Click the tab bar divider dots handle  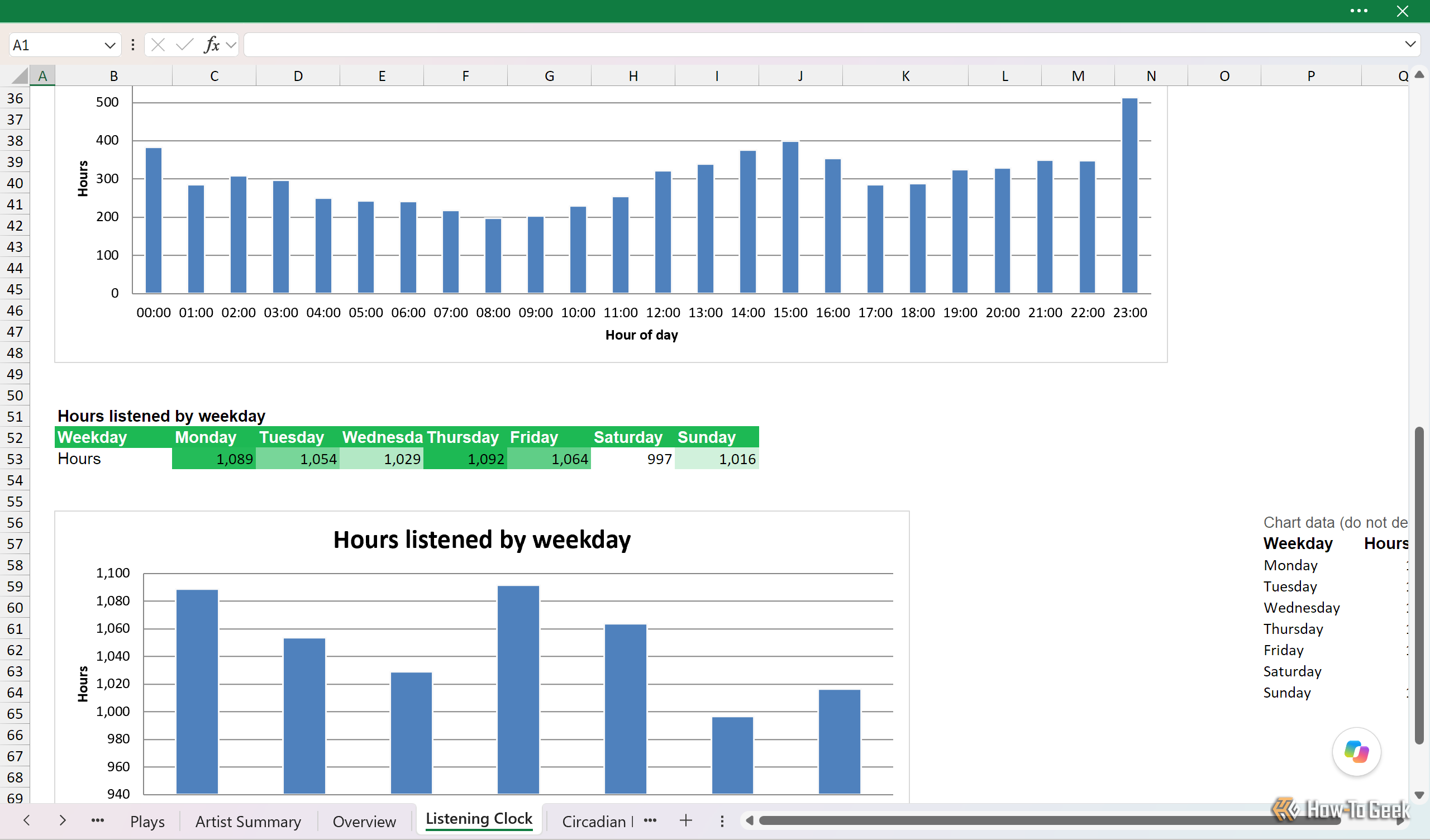[722, 821]
